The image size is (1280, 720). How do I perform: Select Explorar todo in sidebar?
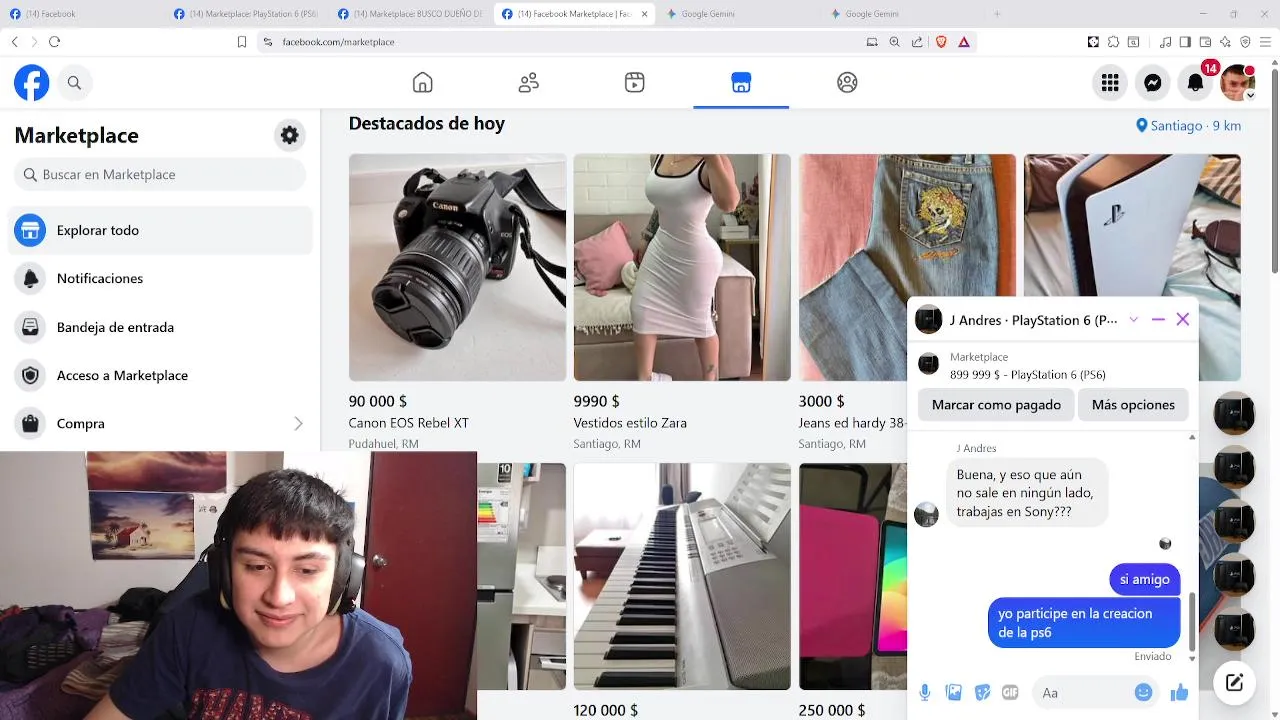pos(160,230)
